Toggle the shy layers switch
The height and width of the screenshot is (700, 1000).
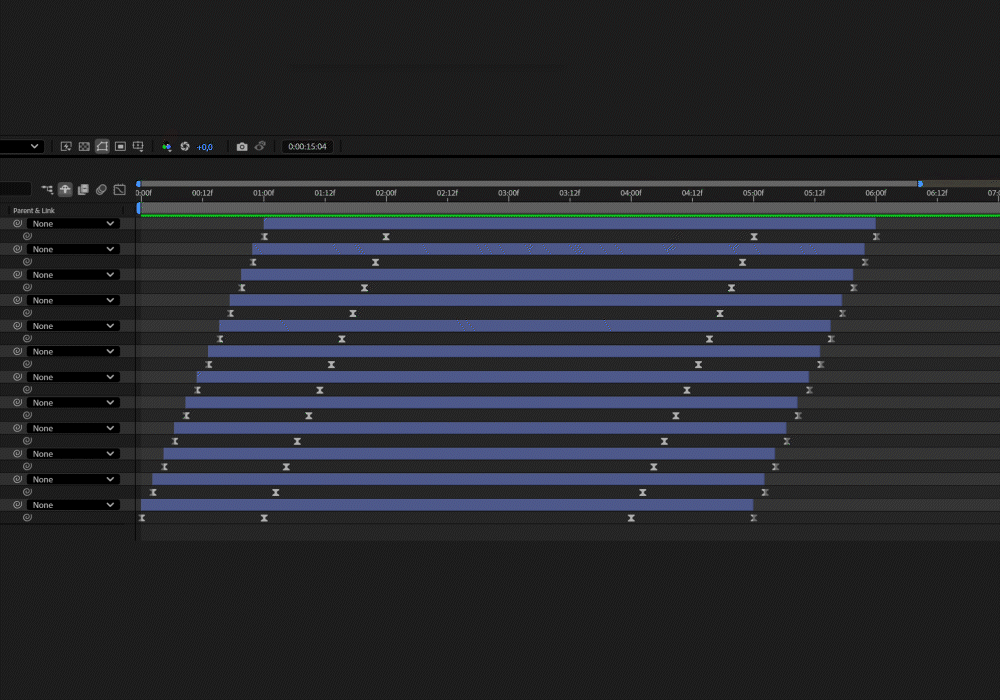coord(65,189)
